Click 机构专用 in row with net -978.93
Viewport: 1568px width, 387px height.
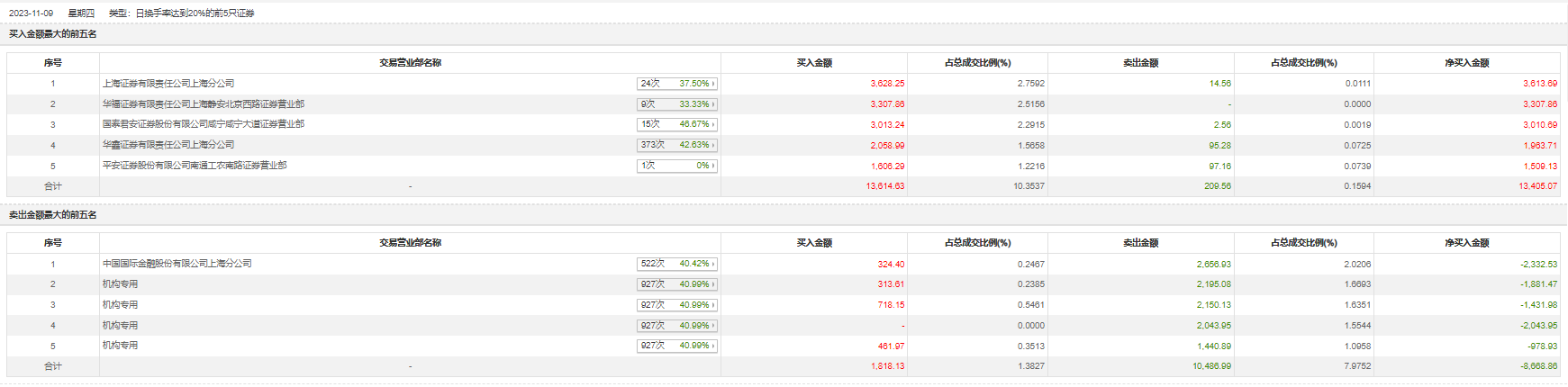click(120, 346)
